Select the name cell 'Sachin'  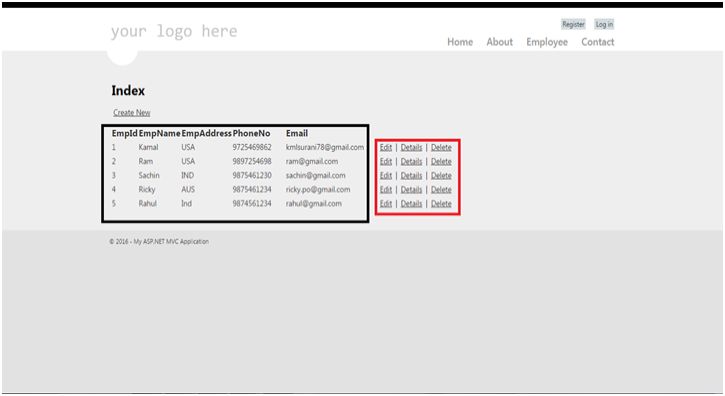149,175
